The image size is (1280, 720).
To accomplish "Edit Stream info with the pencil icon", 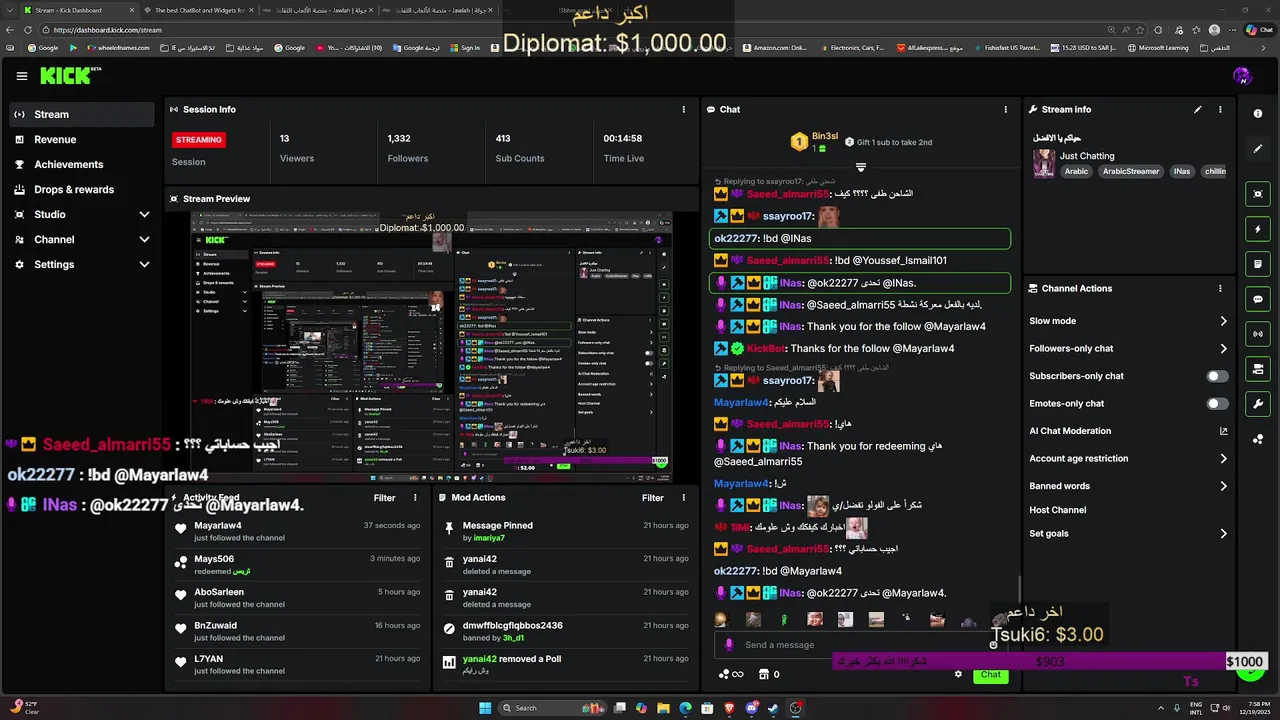I will point(1197,109).
